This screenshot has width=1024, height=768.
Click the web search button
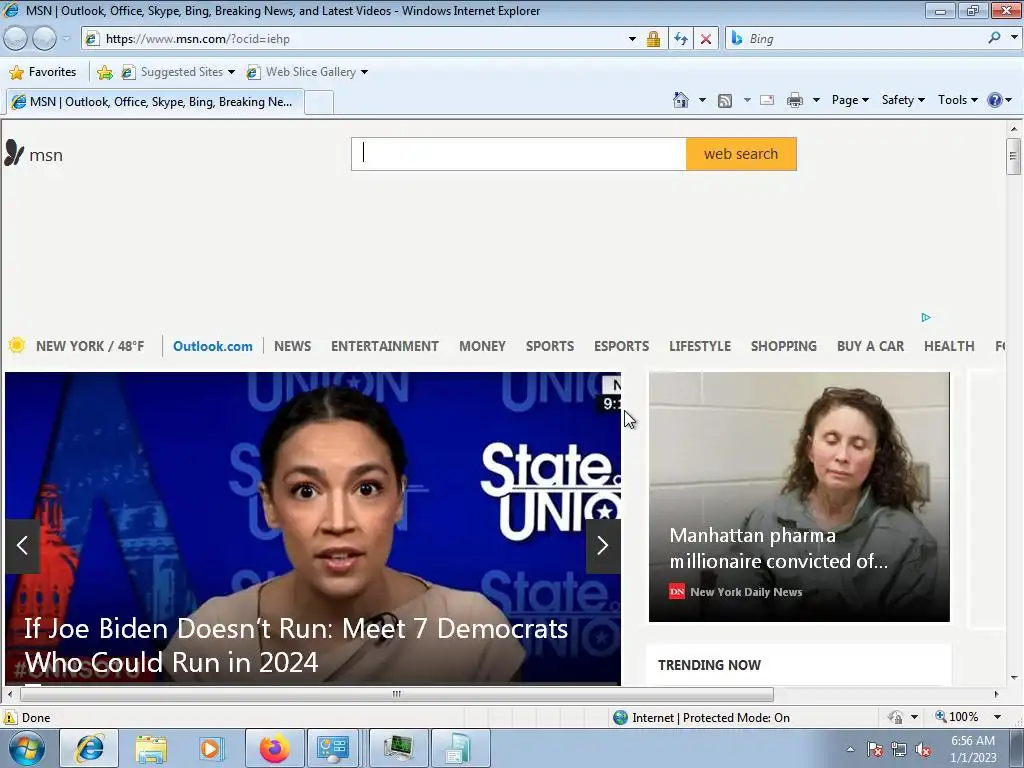tap(741, 154)
